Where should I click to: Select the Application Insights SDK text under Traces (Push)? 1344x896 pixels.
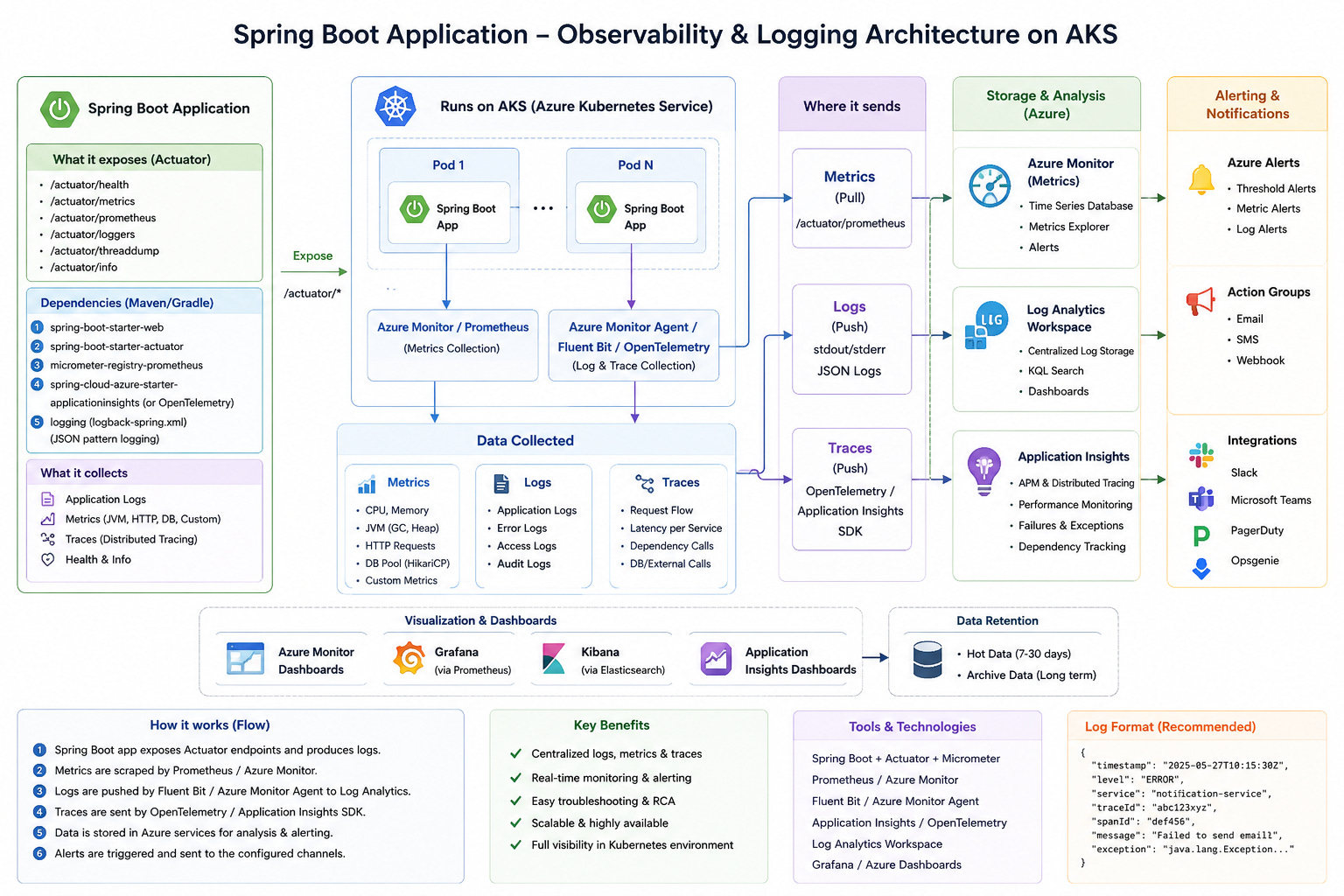(x=850, y=521)
